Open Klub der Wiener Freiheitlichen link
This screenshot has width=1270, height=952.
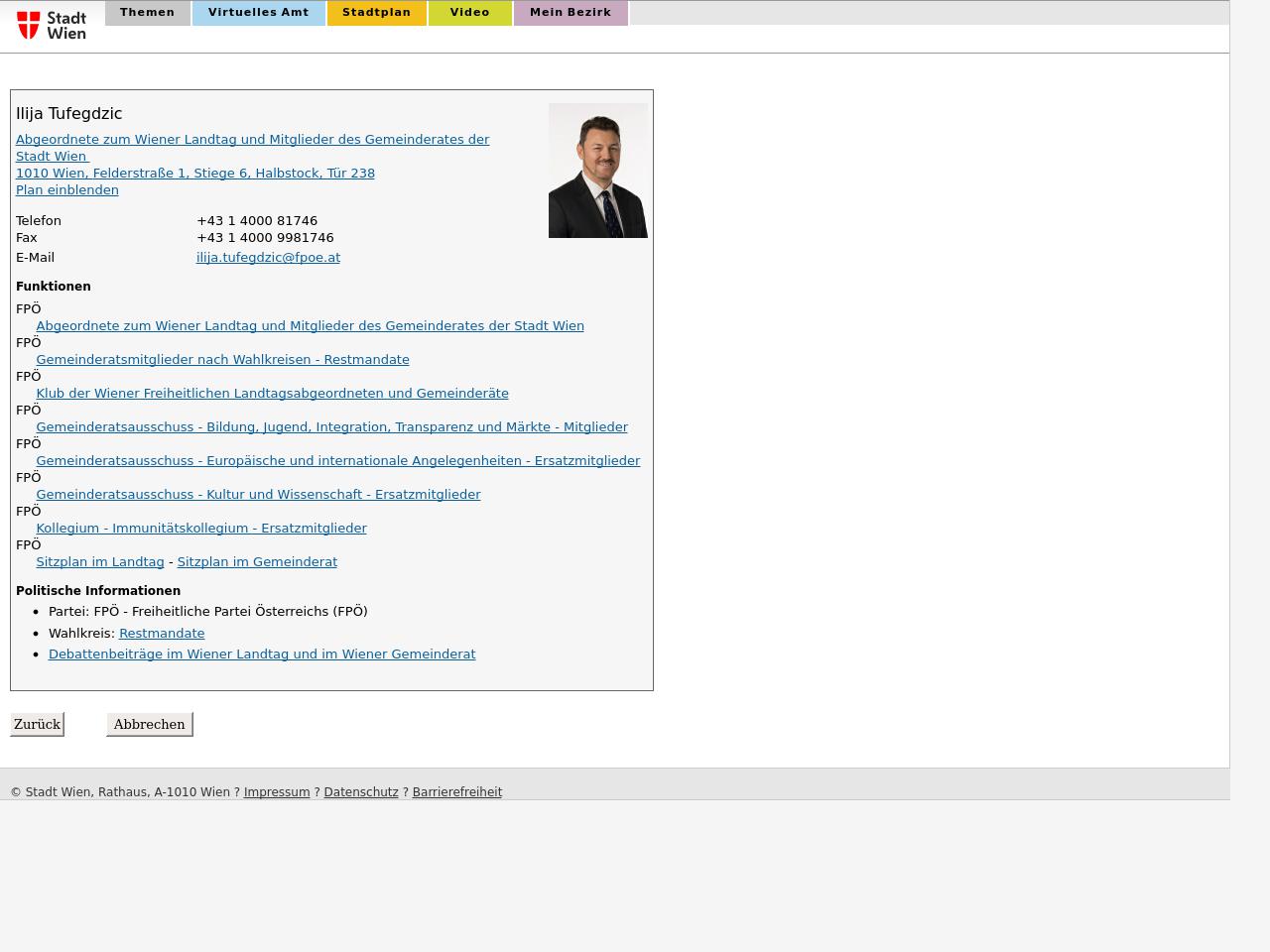click(x=272, y=393)
